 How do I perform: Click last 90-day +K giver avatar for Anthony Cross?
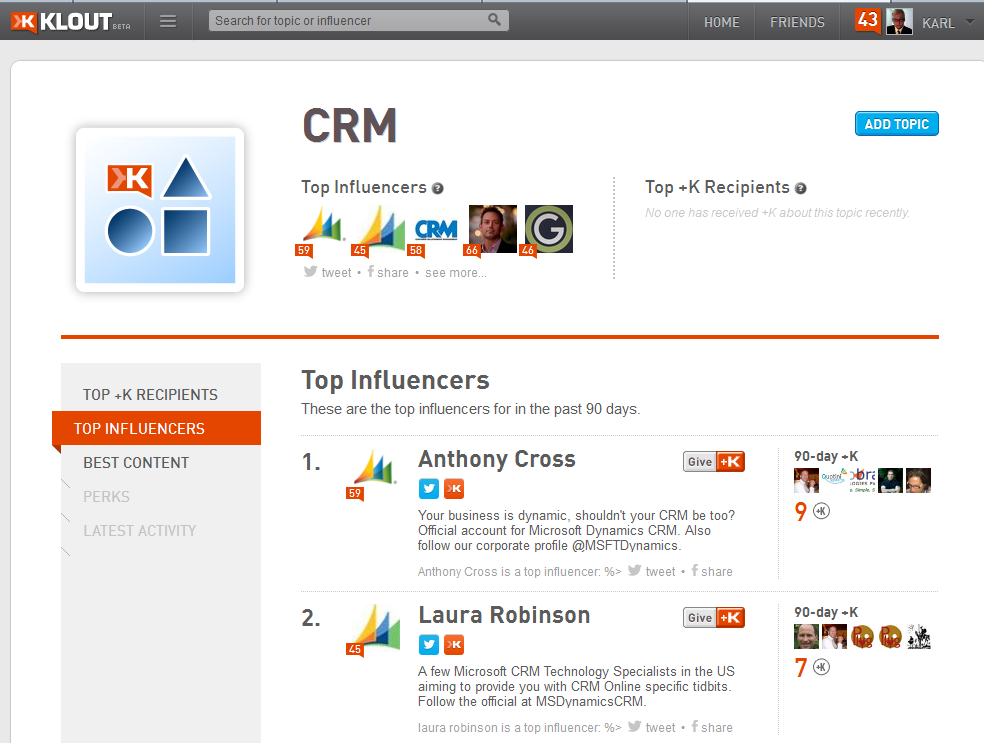pyautogui.click(x=918, y=481)
